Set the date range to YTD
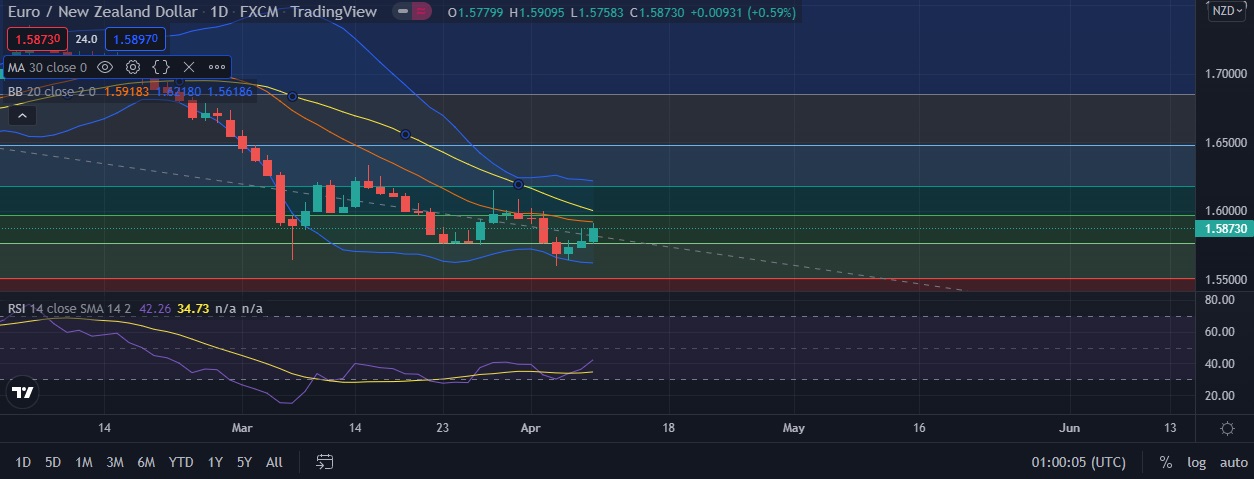The width and height of the screenshot is (1254, 479). coord(181,462)
